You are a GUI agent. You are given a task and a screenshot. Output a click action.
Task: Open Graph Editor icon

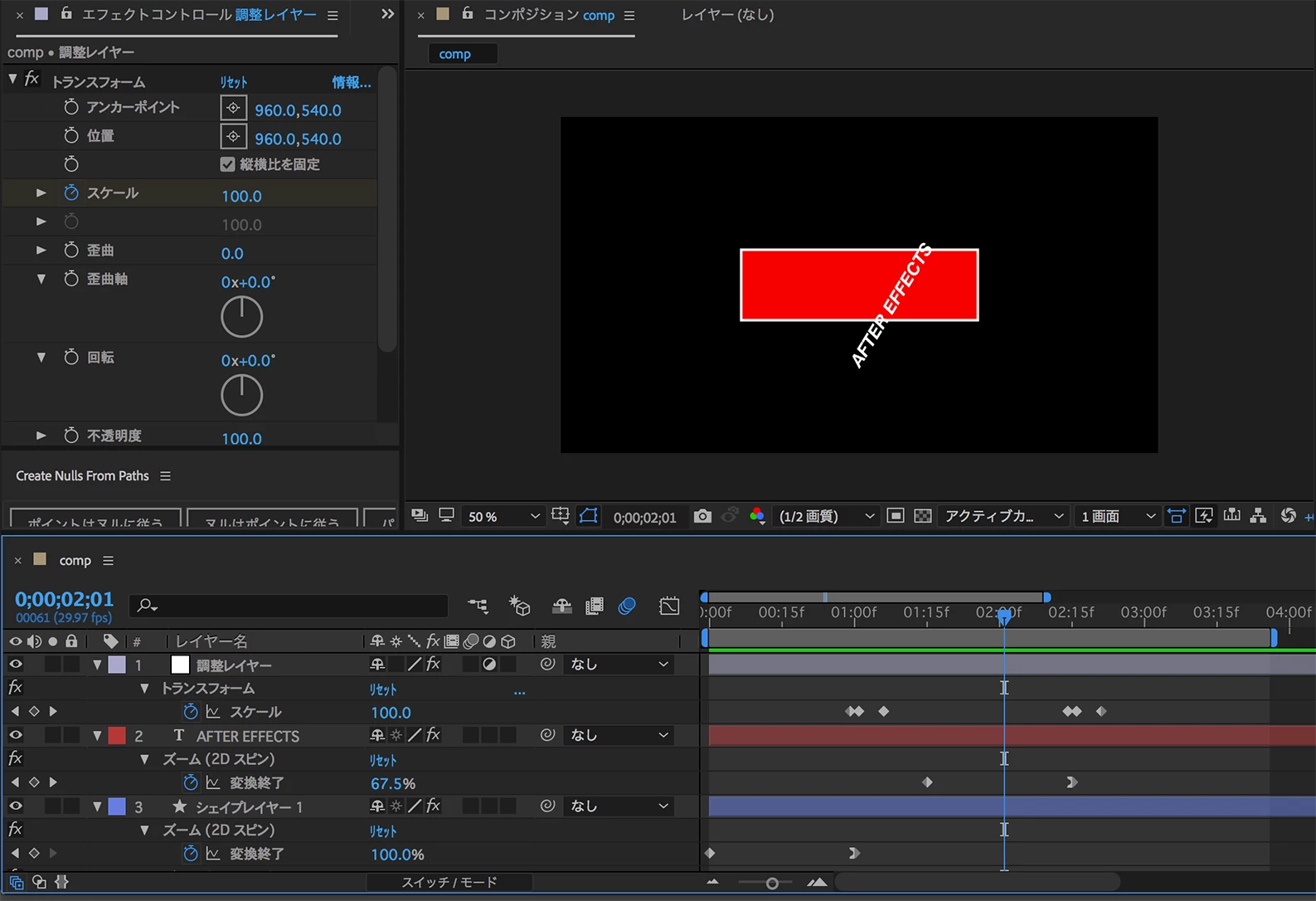pyautogui.click(x=669, y=606)
